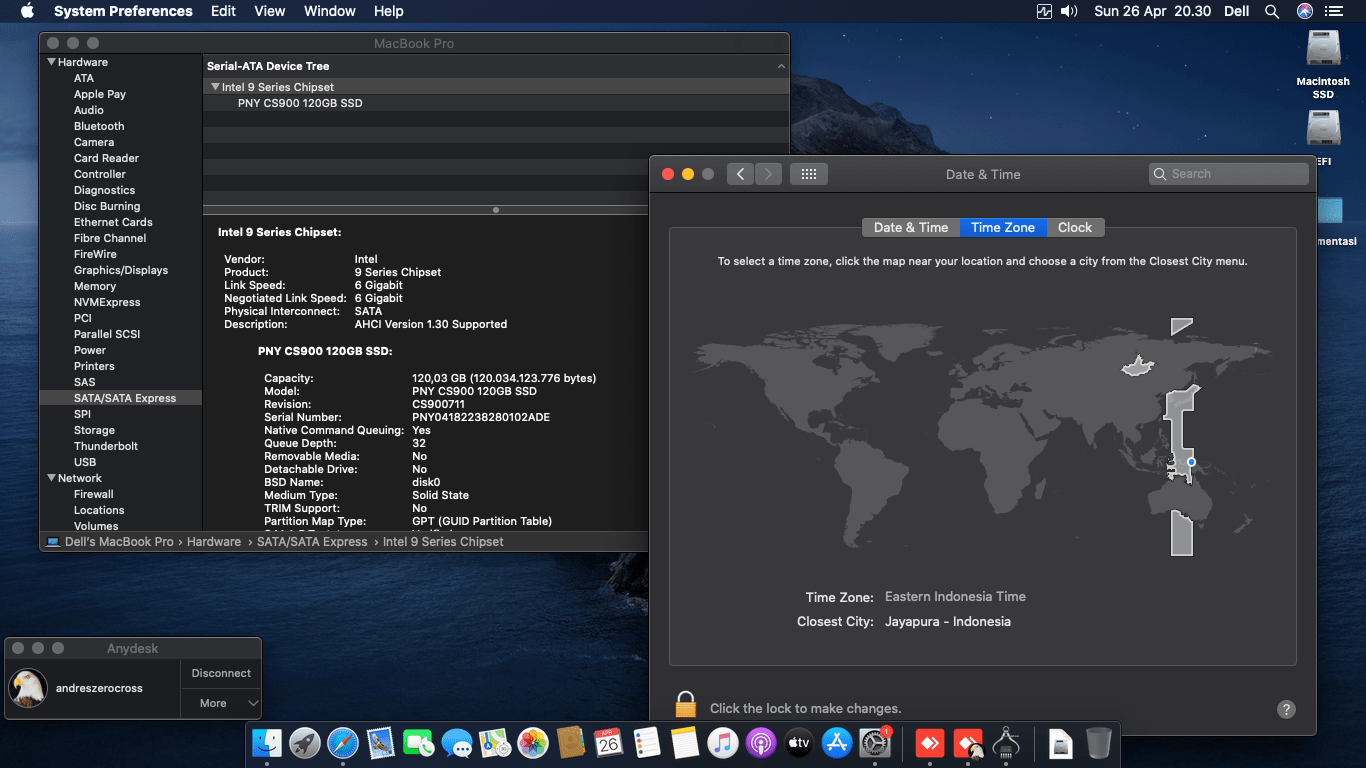Click the Dell user menu bar item
The image size is (1366, 768).
[1237, 11]
